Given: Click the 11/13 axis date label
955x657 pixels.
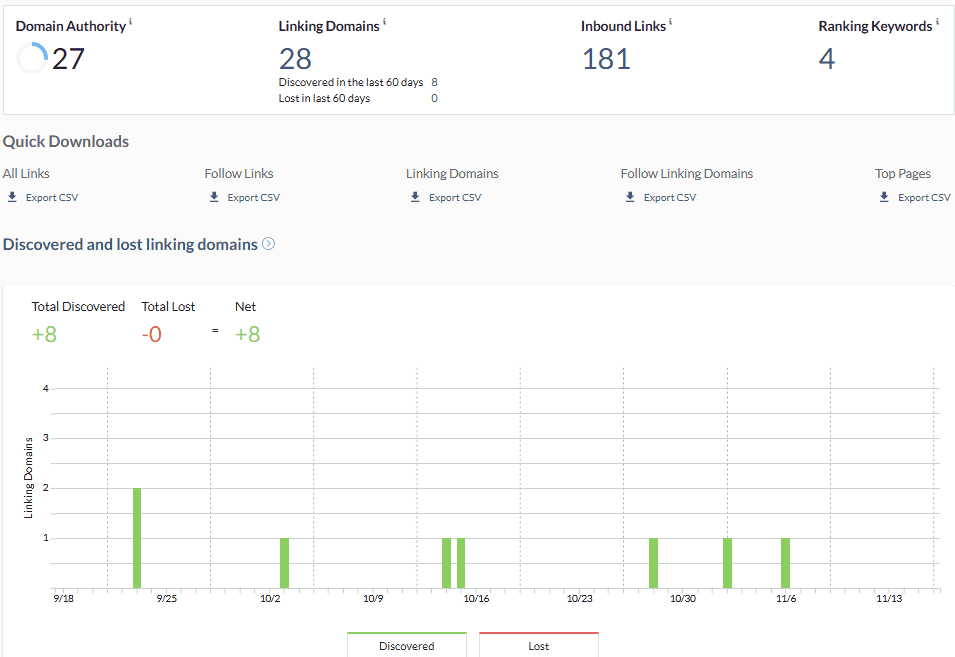Looking at the screenshot, I should (x=889, y=599).
